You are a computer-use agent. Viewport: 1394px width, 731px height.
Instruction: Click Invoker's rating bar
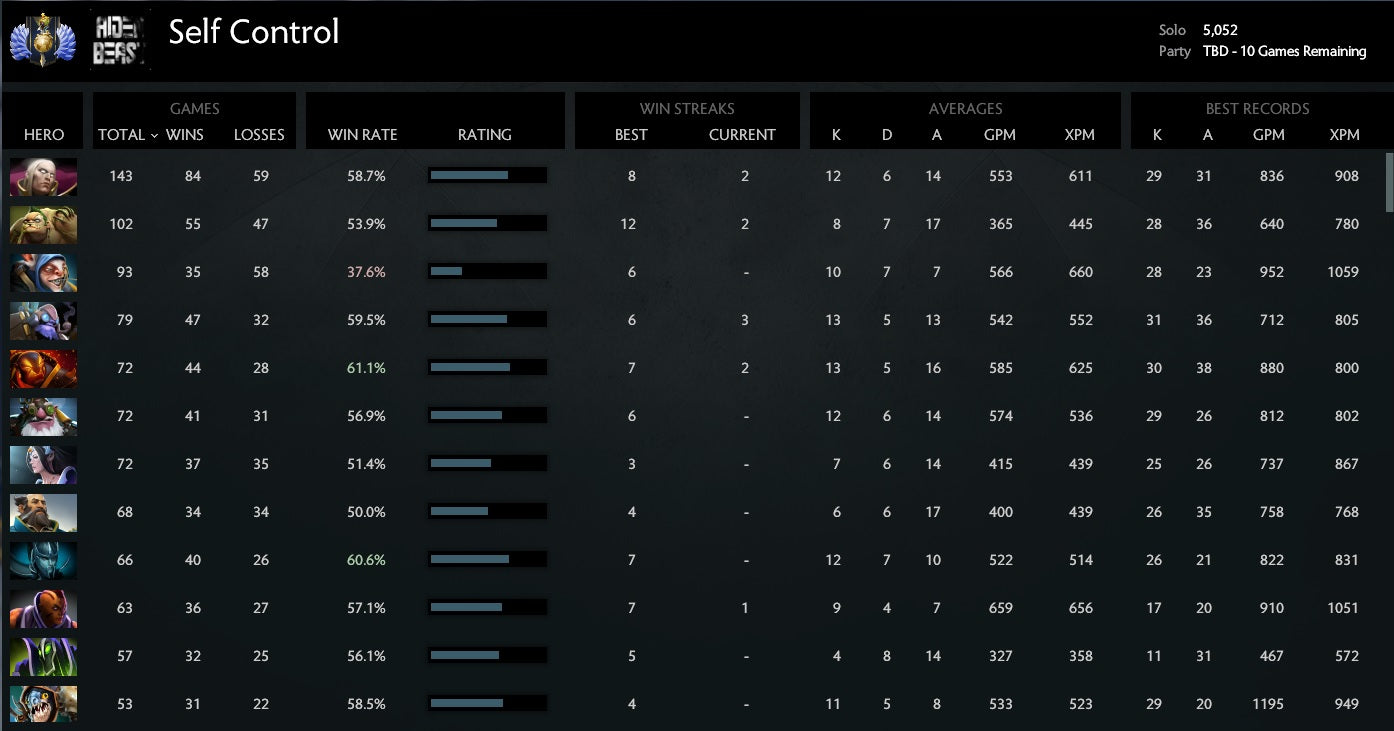[487, 176]
